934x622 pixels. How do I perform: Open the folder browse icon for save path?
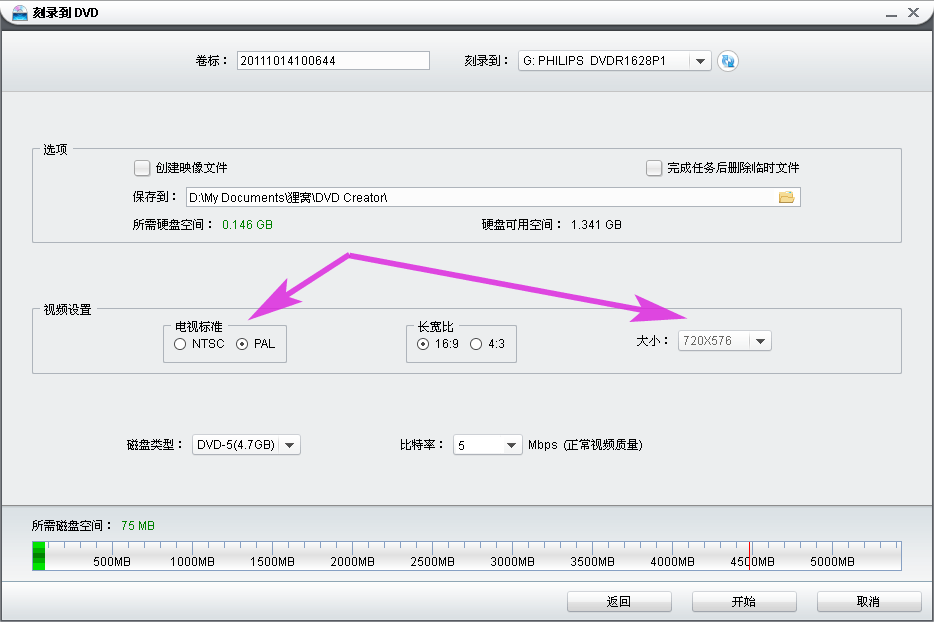[786, 197]
